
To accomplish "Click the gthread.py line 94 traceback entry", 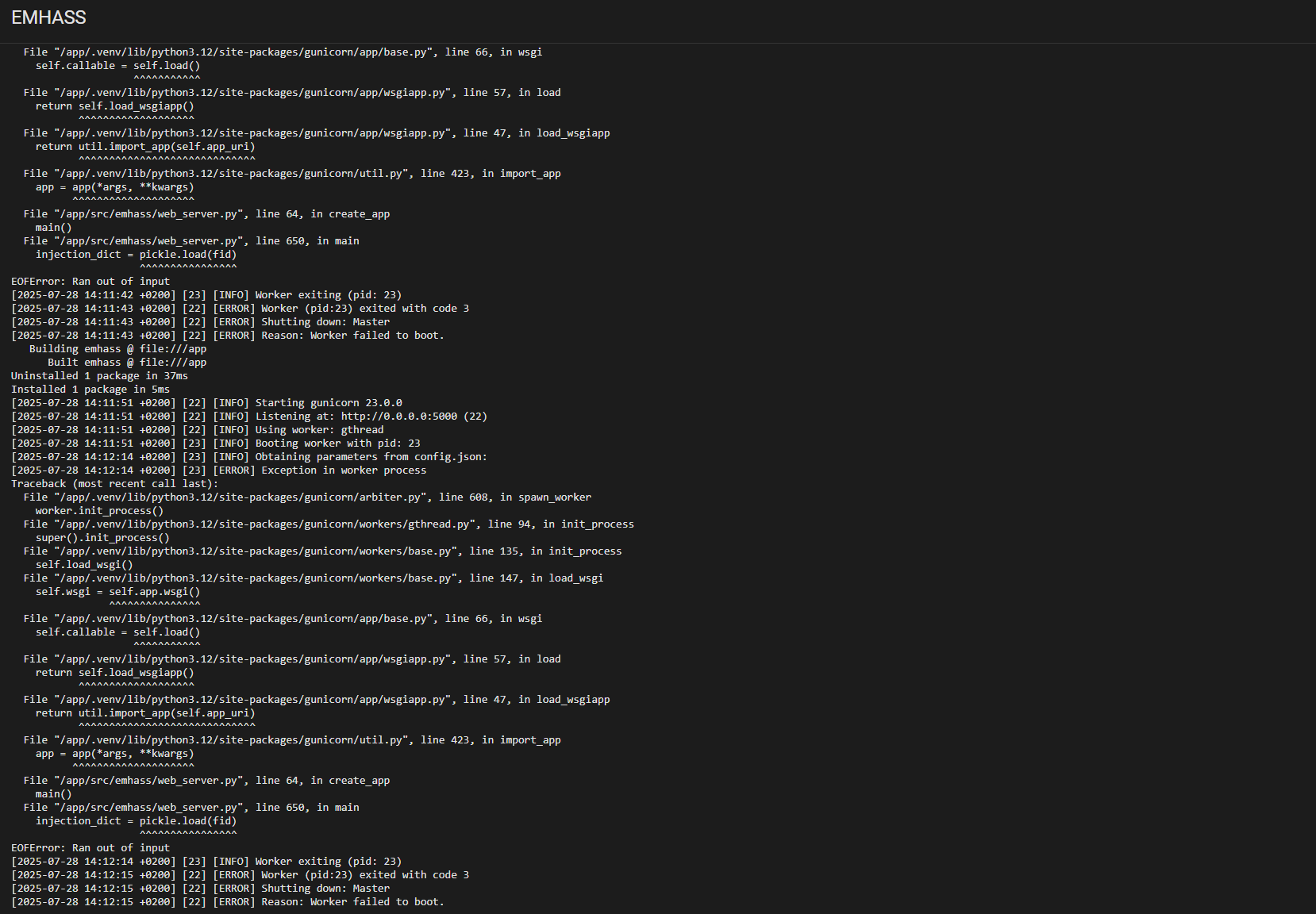I will tap(329, 524).
